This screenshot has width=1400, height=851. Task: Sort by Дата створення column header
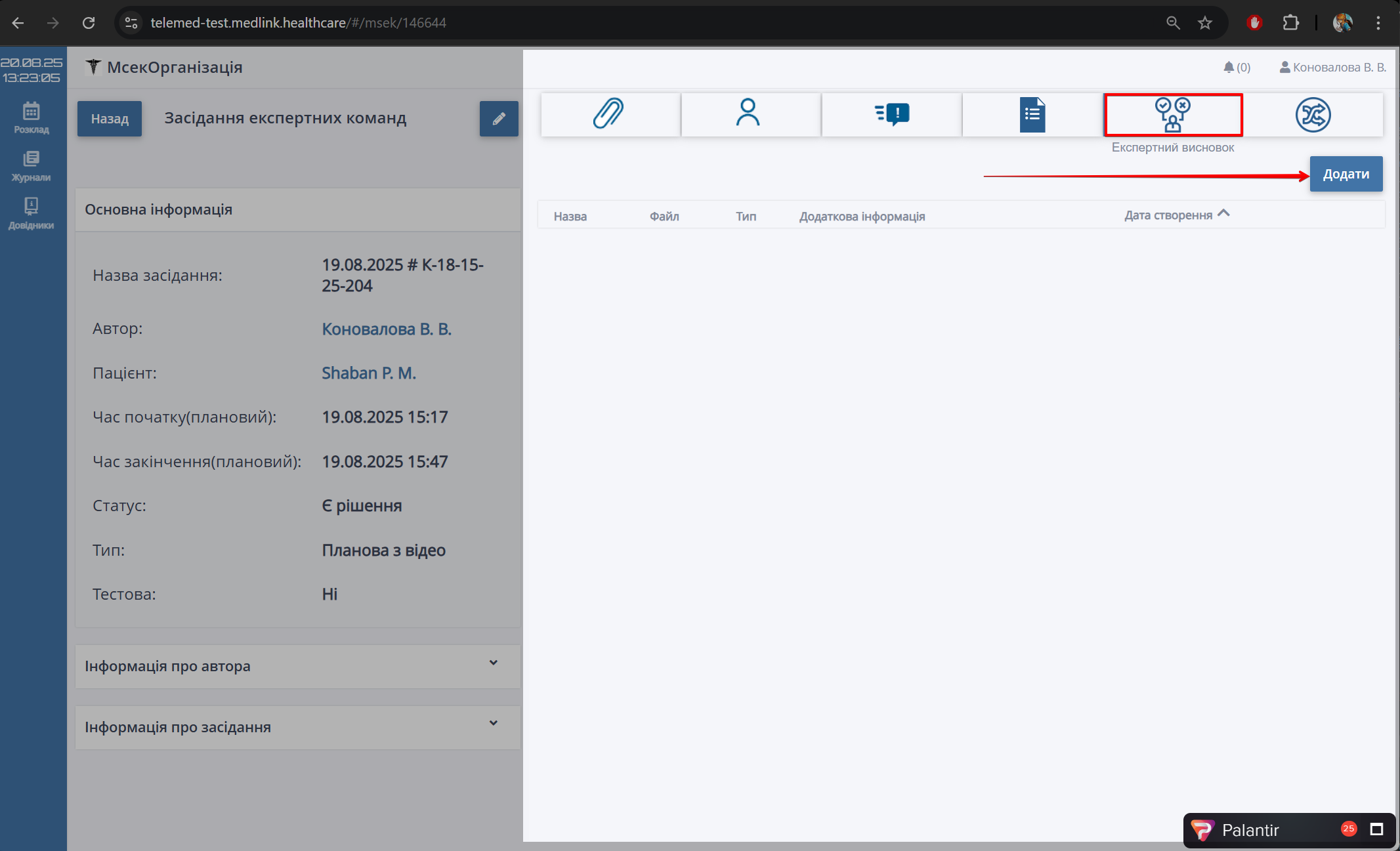(1168, 215)
